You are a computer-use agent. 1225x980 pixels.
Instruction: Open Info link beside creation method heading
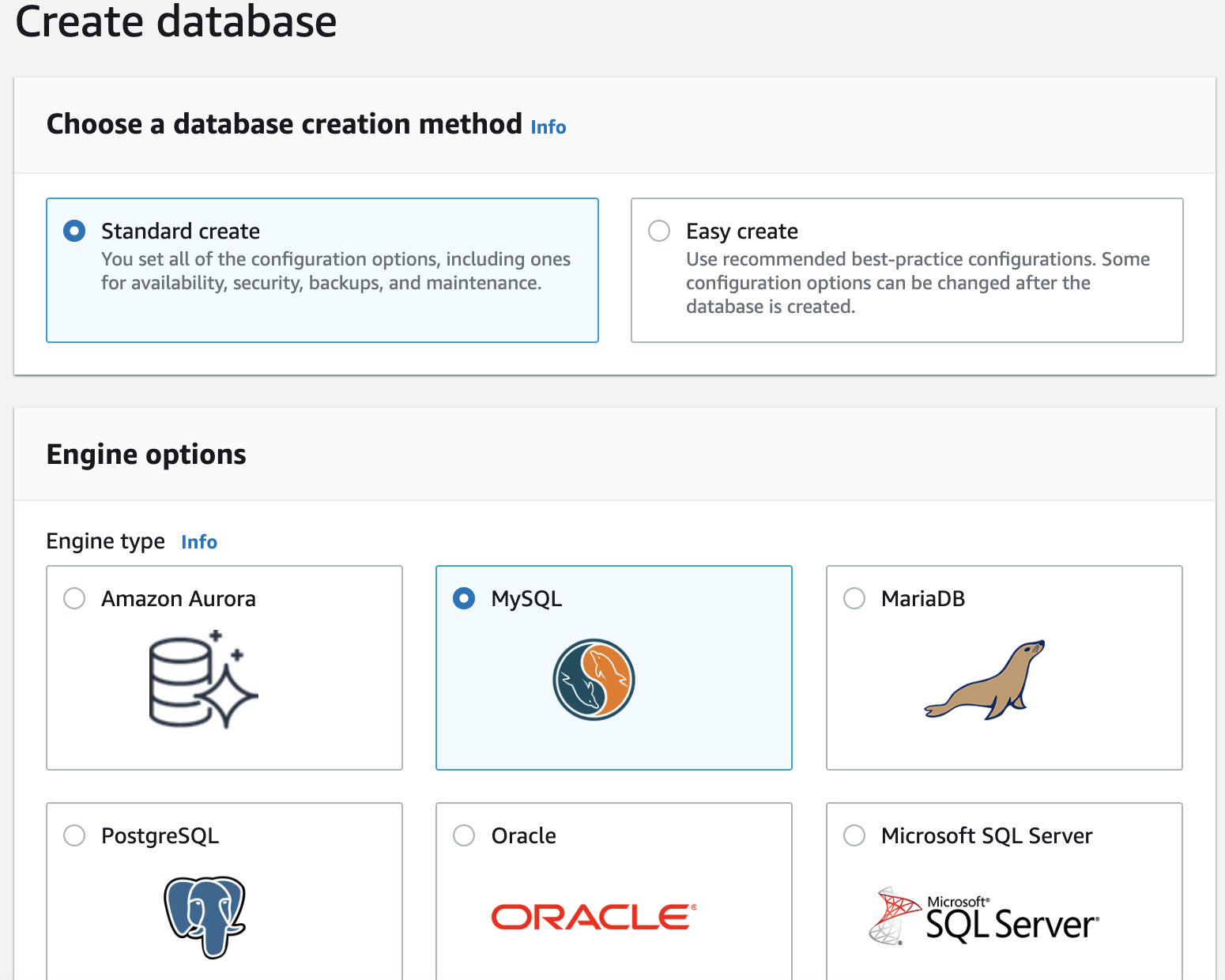548,127
